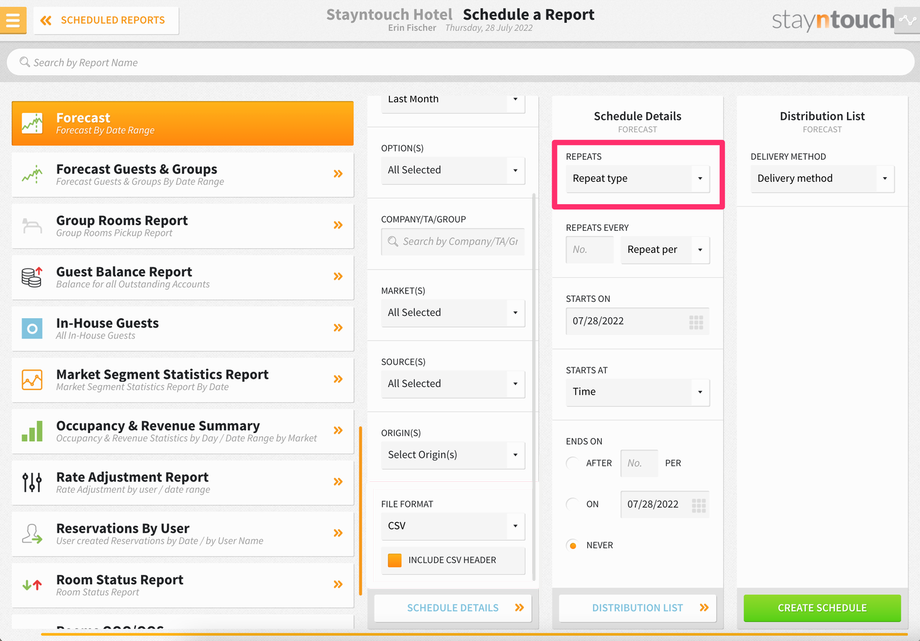Click the chevron on Rate Adjustment Report

point(338,482)
